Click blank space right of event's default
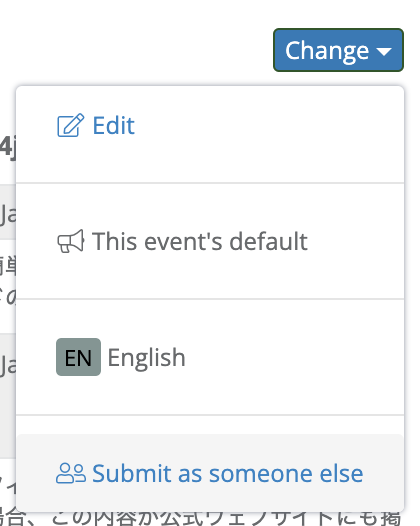This screenshot has width=420, height=526. [x=356, y=241]
